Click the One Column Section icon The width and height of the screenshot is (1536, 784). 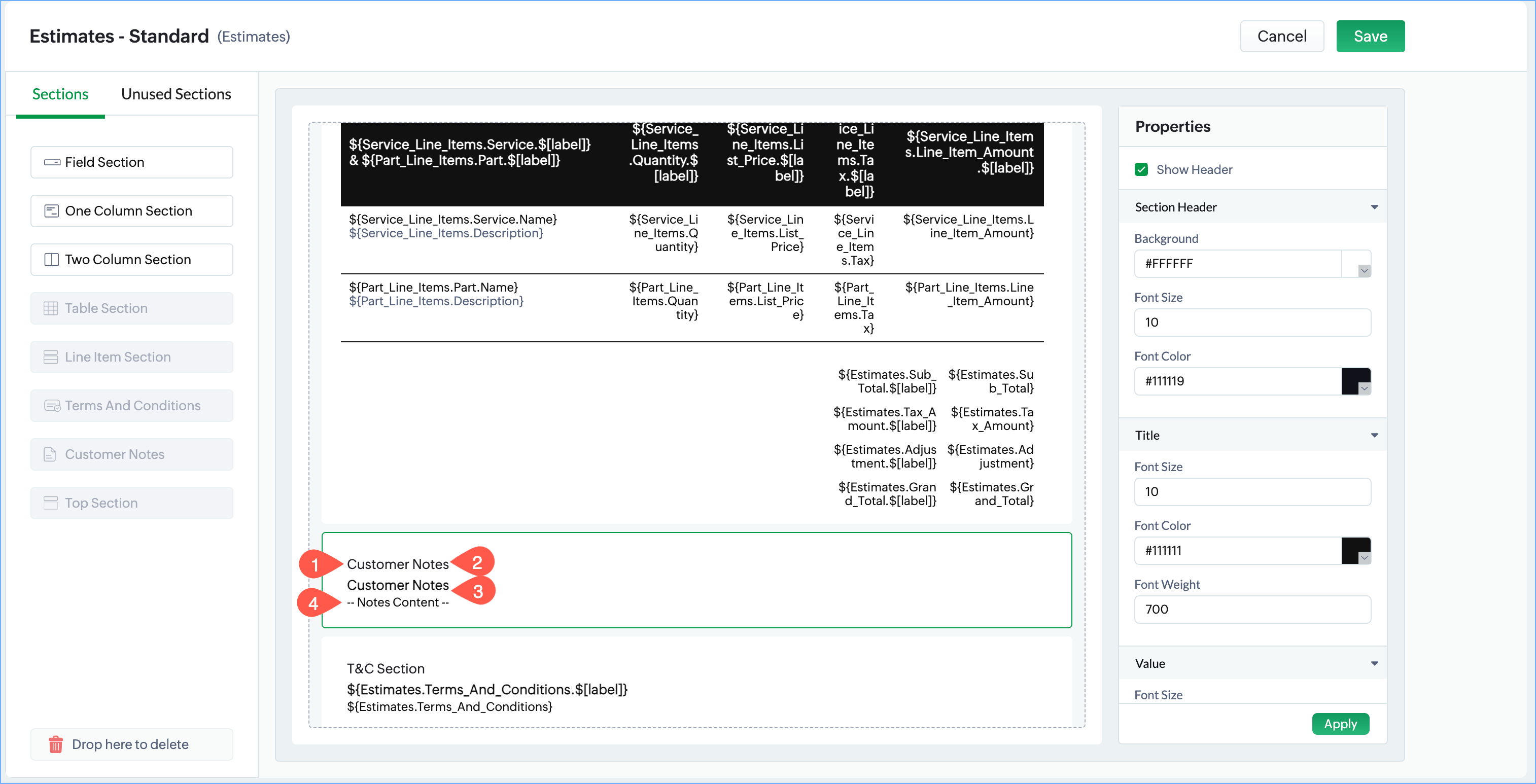coord(52,211)
